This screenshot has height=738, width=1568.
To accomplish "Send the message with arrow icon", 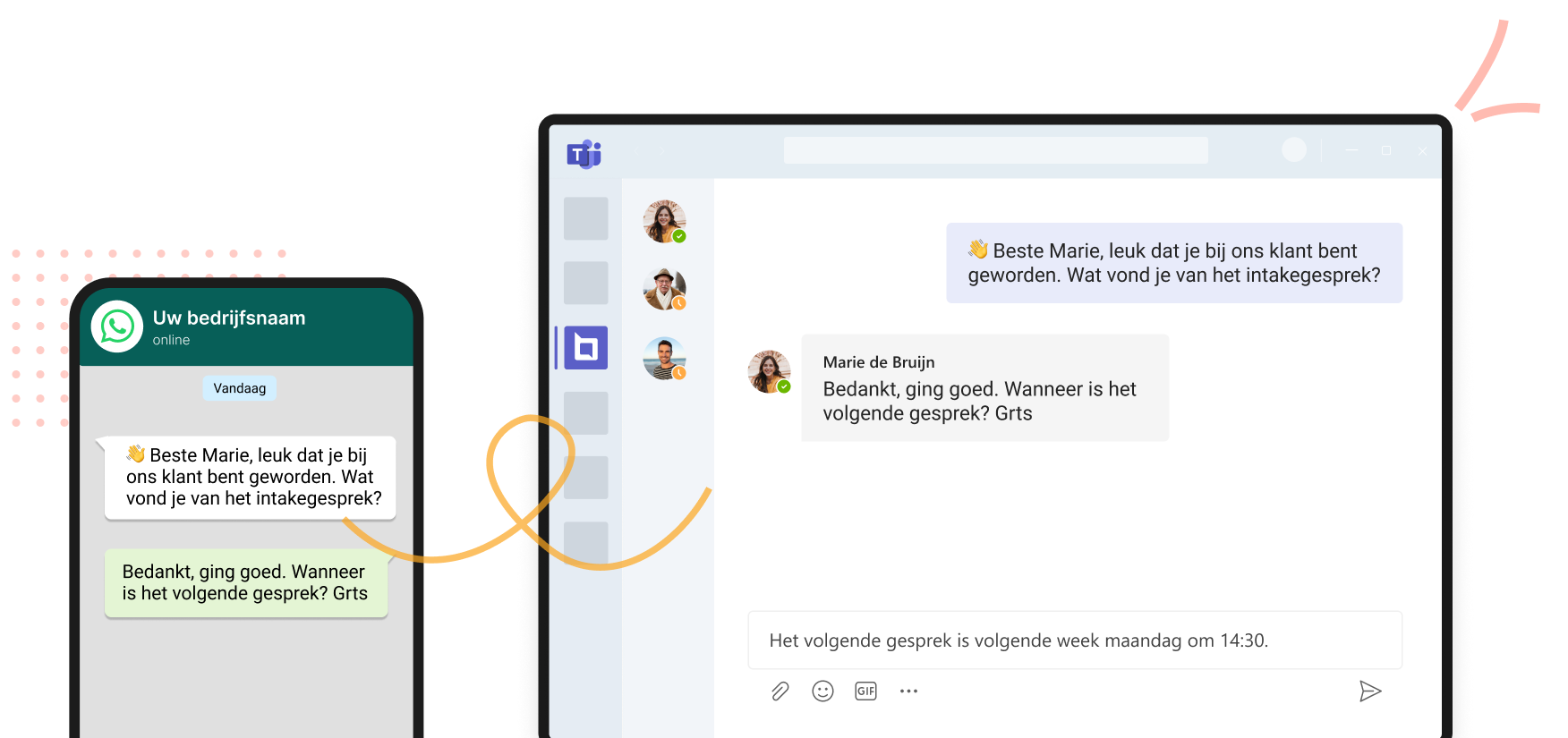I will click(x=1370, y=691).
